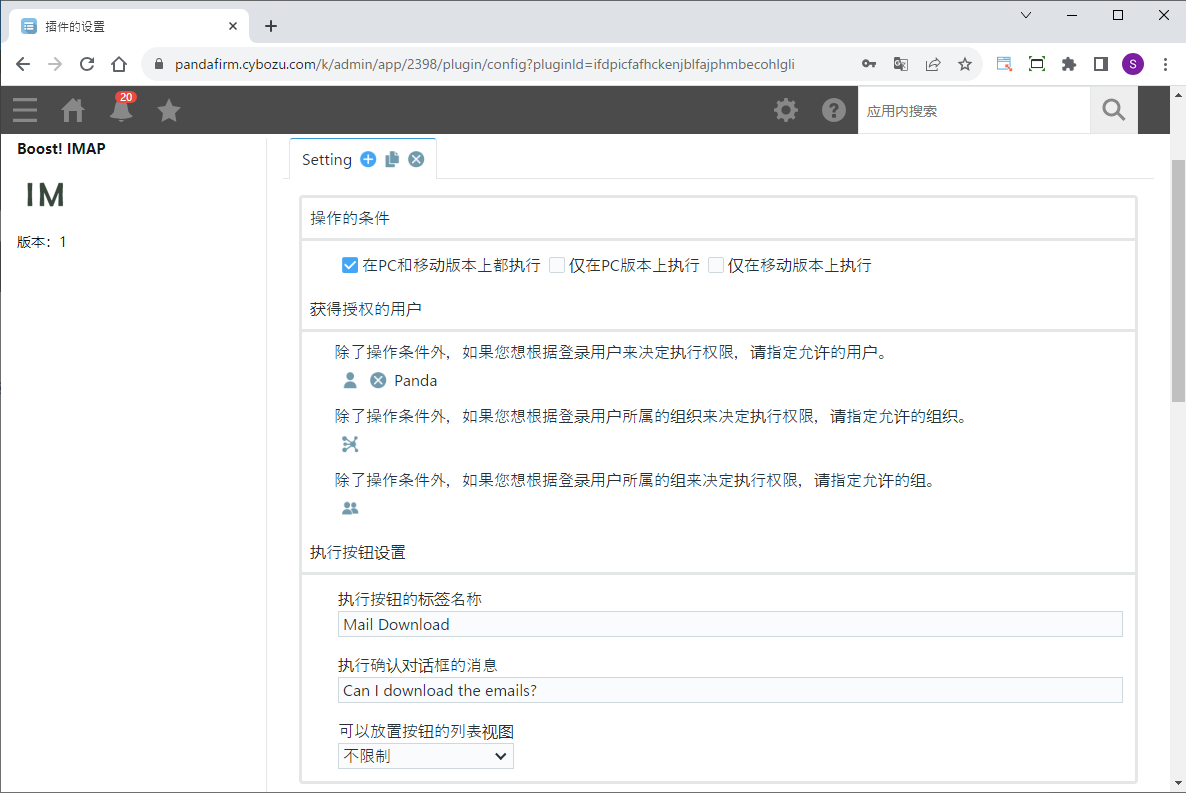Open the help question mark icon

pyautogui.click(x=834, y=110)
